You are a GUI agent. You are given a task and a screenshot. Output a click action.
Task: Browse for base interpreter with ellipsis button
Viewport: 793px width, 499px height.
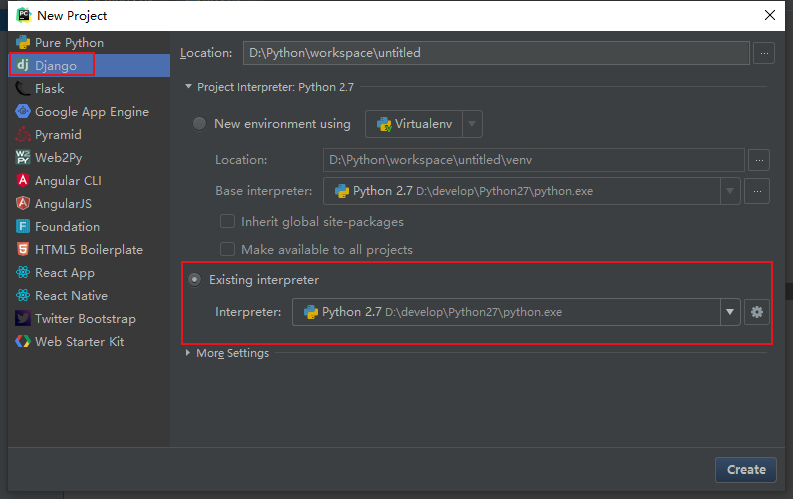coord(757,191)
